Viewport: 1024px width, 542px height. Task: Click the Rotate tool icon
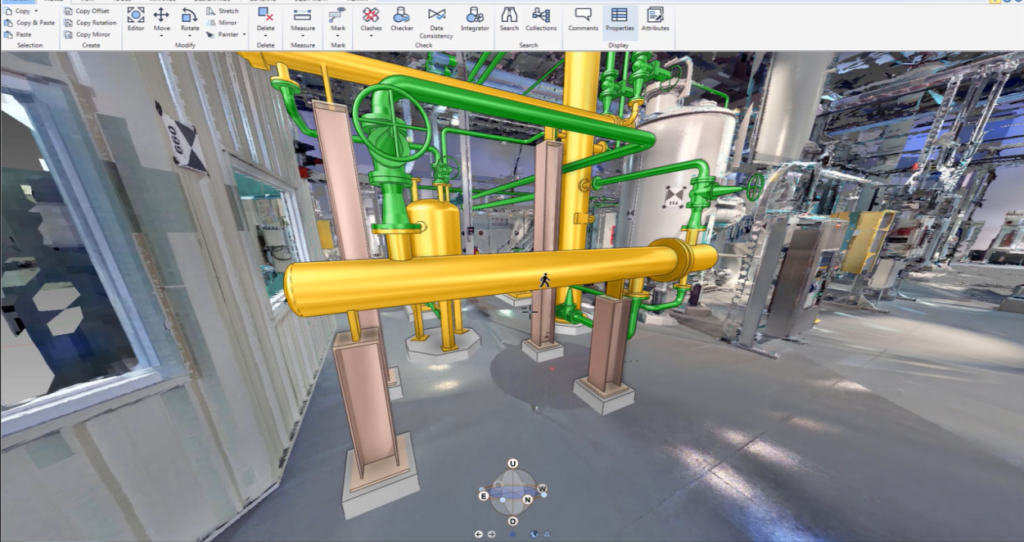(x=189, y=15)
